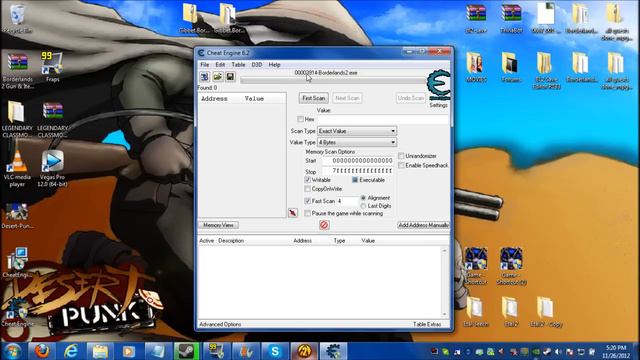The height and width of the screenshot is (360, 640).
Task: Click the Description column header
Action: pyautogui.click(x=231, y=241)
